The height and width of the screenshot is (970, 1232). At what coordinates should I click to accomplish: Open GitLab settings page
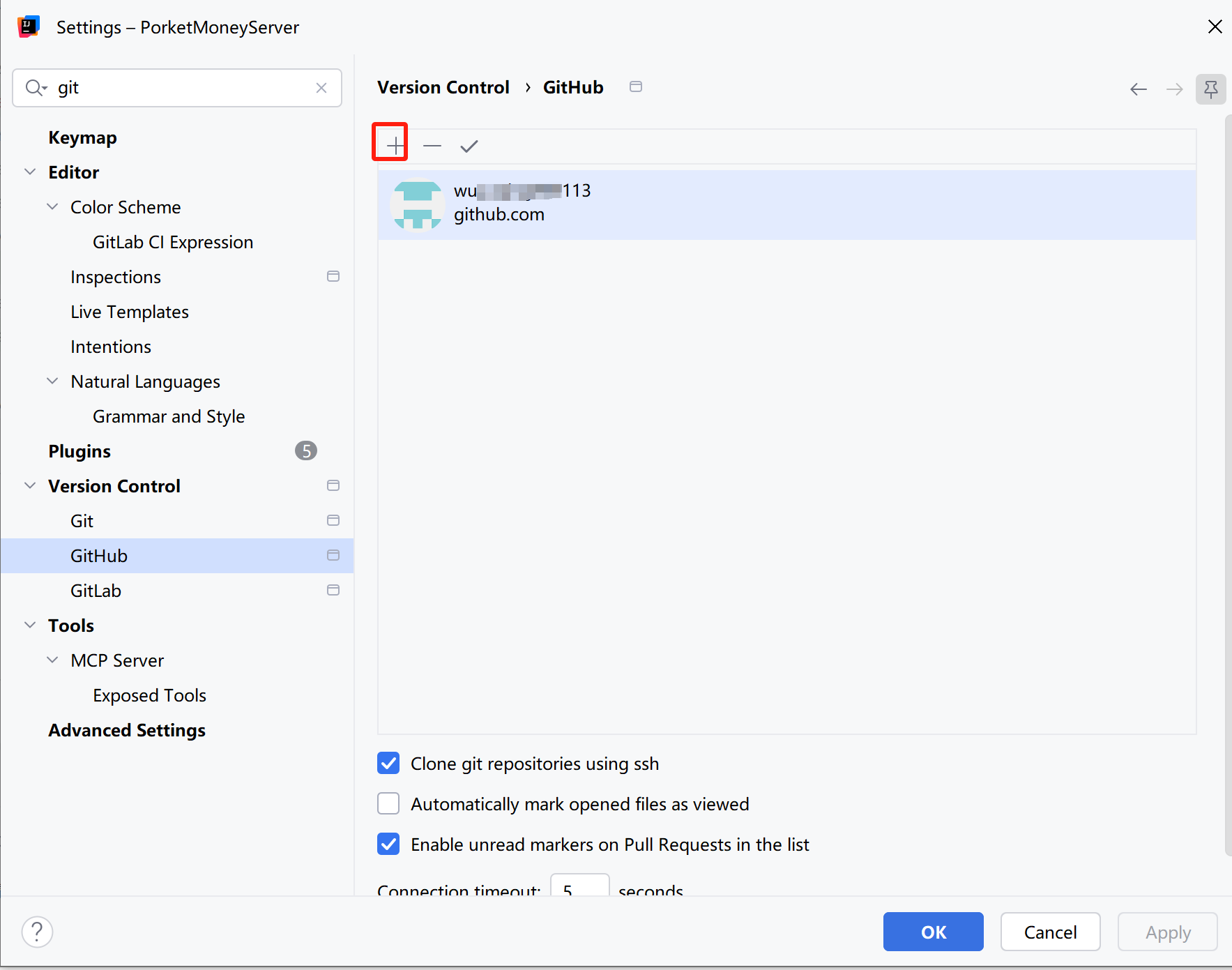[96, 591]
